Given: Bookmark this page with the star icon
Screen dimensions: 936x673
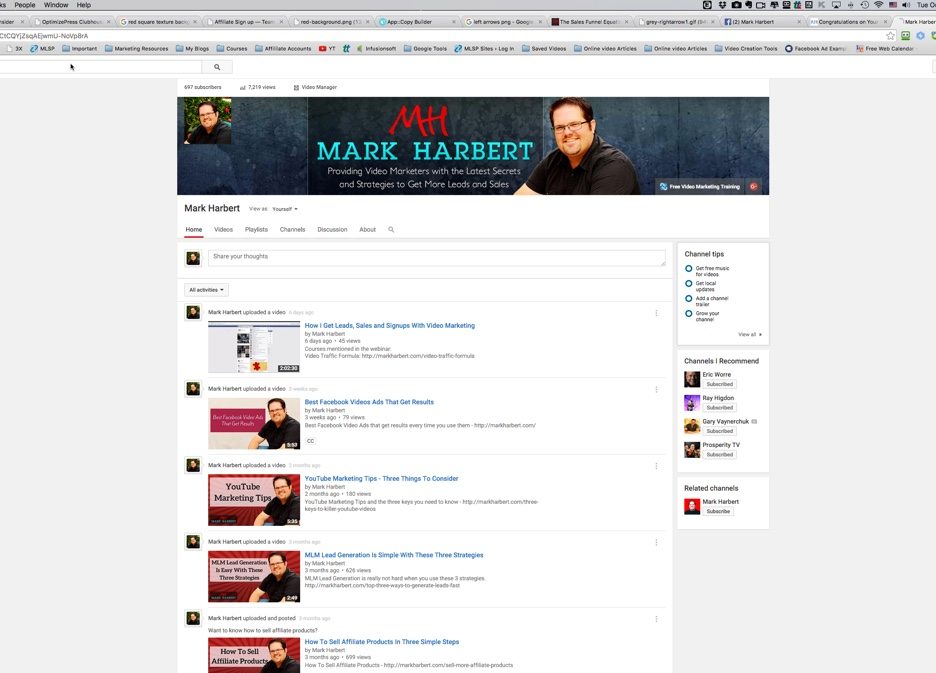Looking at the screenshot, I should coord(891,36).
